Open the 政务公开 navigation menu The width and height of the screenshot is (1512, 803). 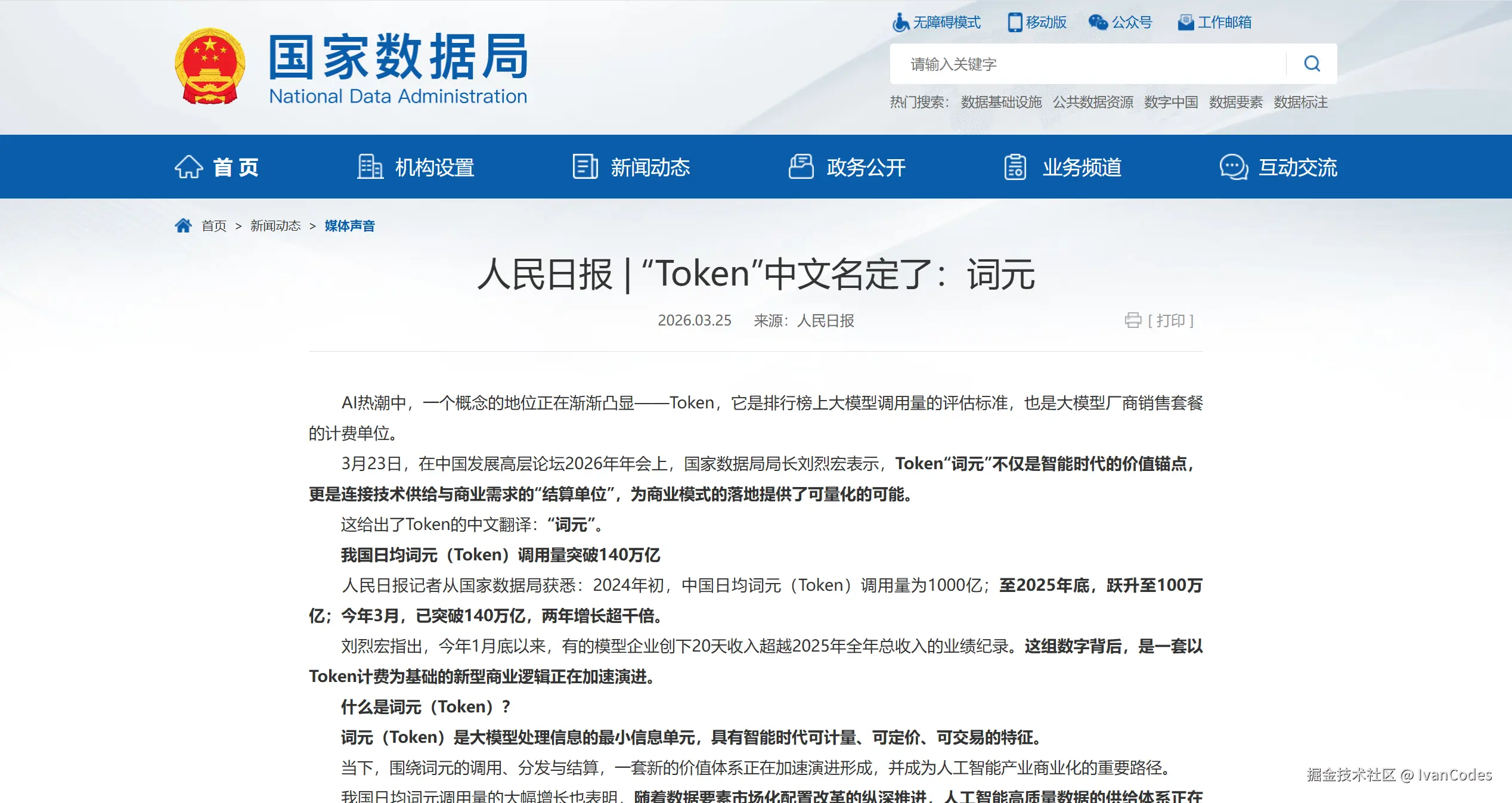click(x=865, y=168)
